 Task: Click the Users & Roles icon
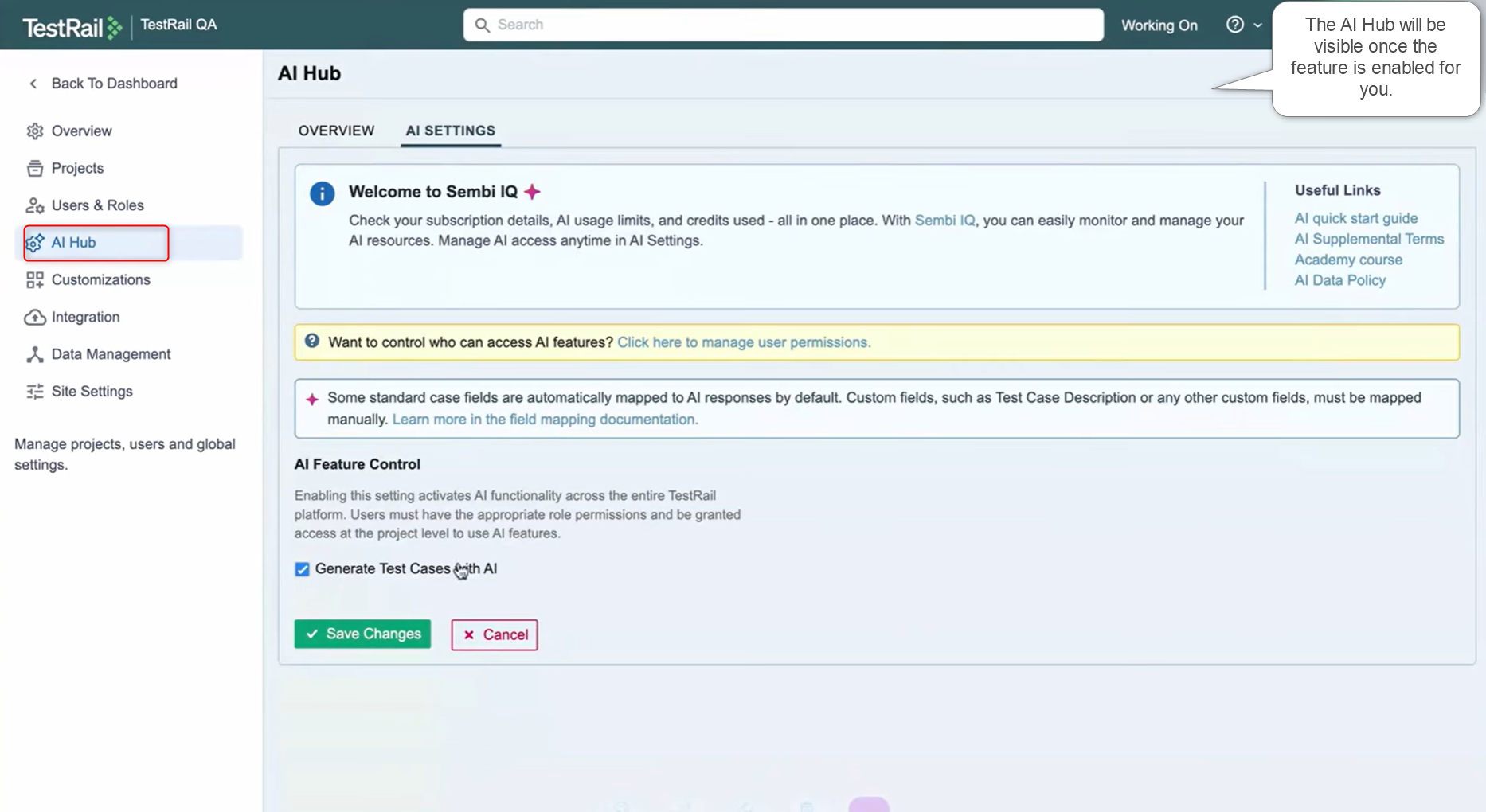point(35,205)
